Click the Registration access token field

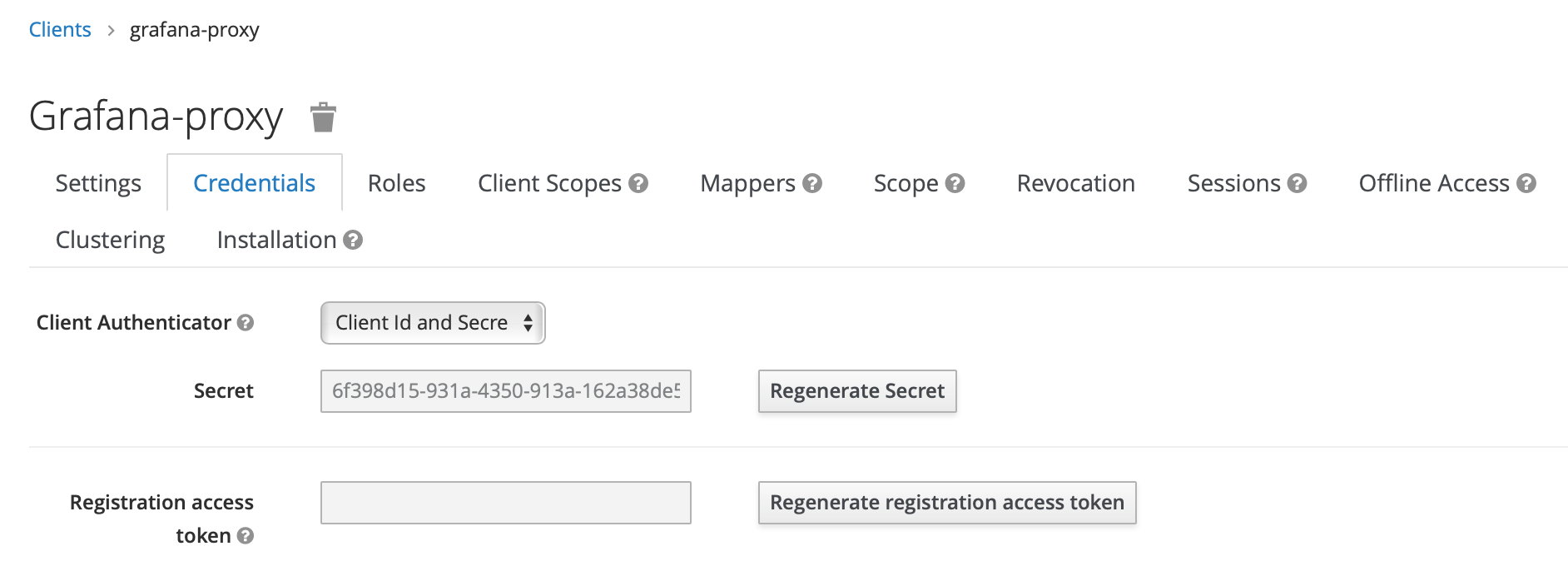[506, 503]
